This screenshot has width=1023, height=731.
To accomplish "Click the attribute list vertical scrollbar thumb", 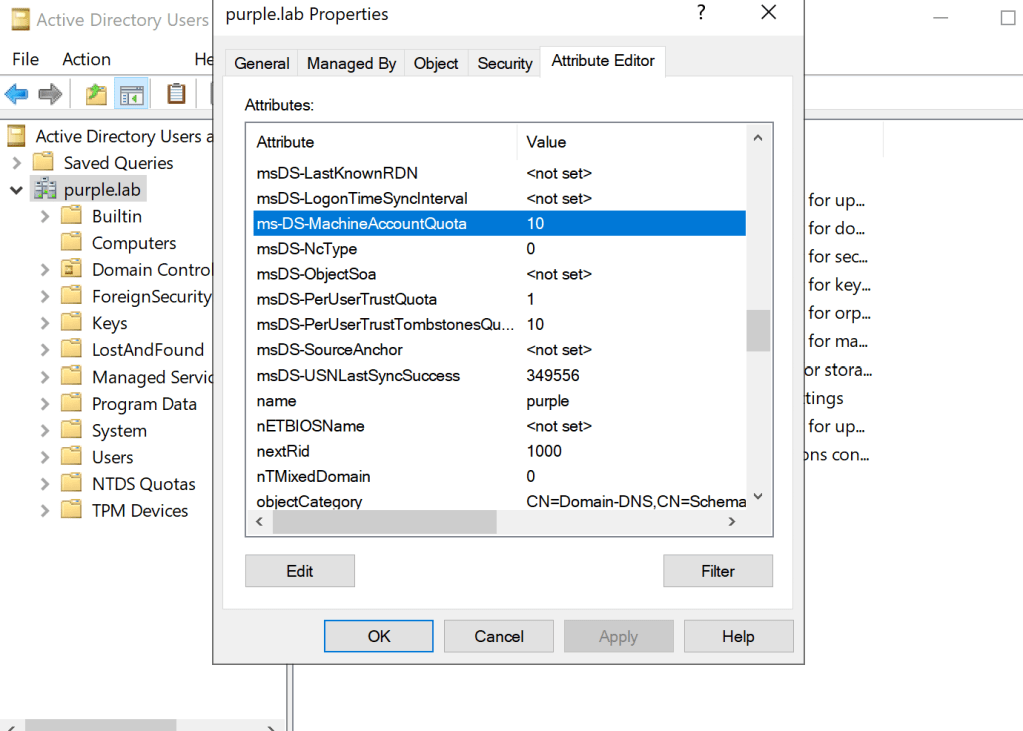I will coord(758,330).
